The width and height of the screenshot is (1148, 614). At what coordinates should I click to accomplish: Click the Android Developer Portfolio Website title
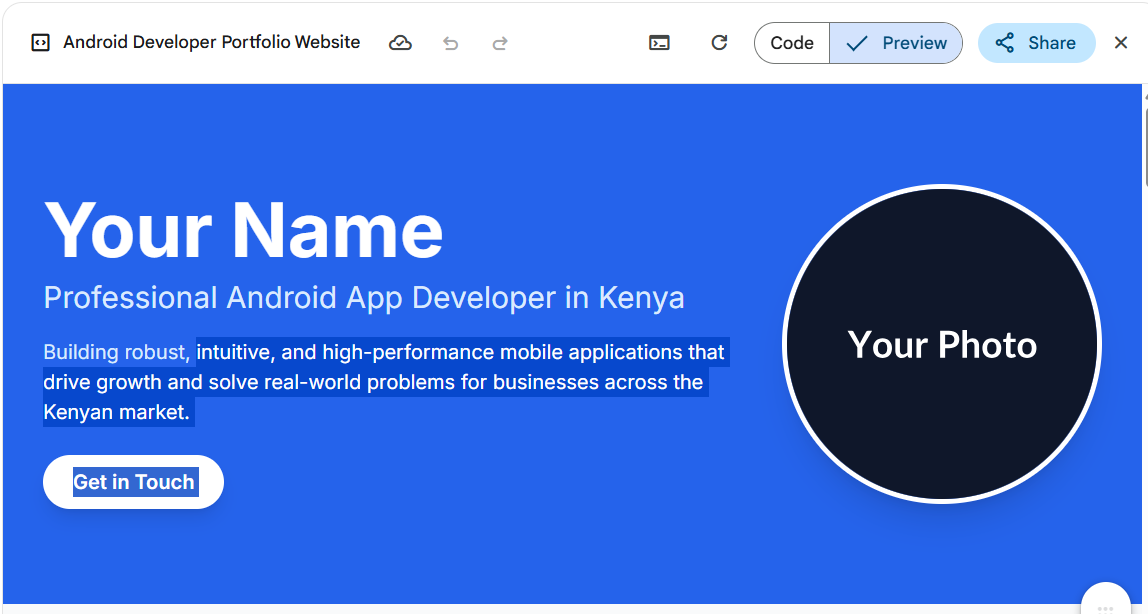[x=211, y=42]
